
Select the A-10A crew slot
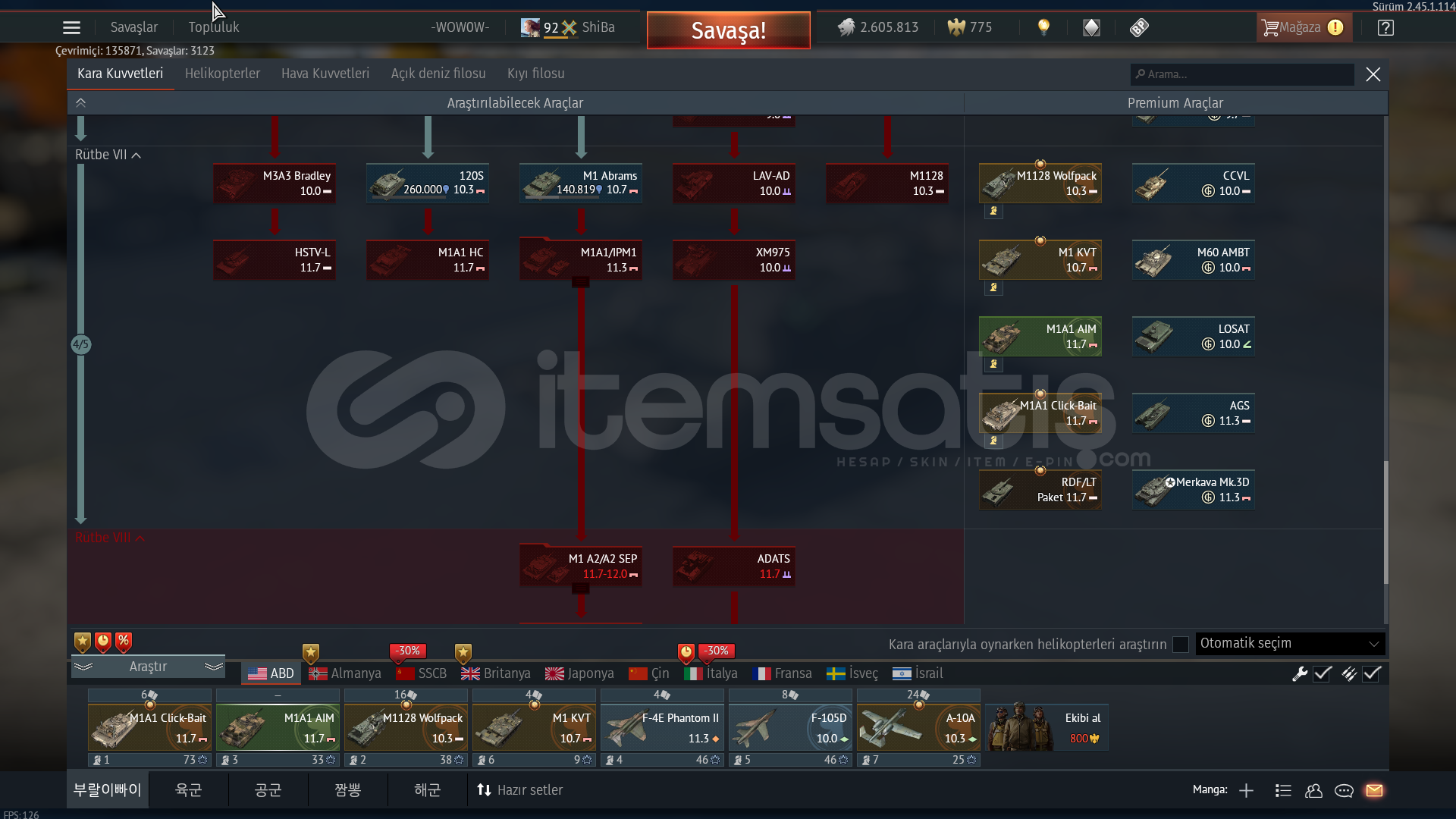point(918,727)
